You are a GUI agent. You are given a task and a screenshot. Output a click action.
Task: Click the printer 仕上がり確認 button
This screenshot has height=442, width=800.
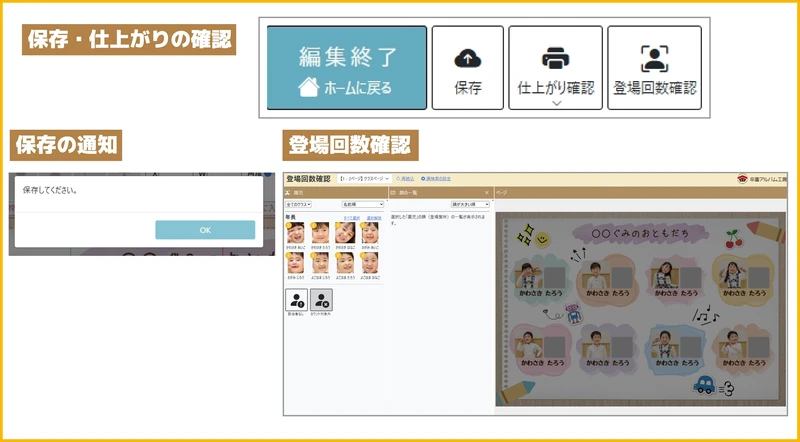coord(556,68)
